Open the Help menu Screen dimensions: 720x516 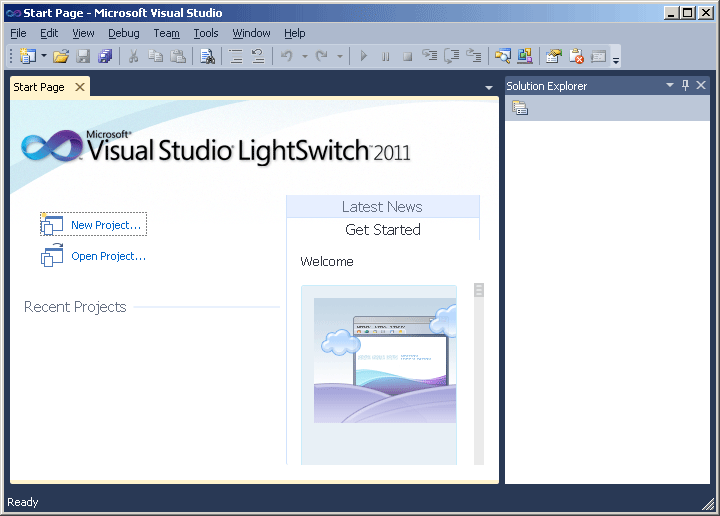pyautogui.click(x=294, y=33)
